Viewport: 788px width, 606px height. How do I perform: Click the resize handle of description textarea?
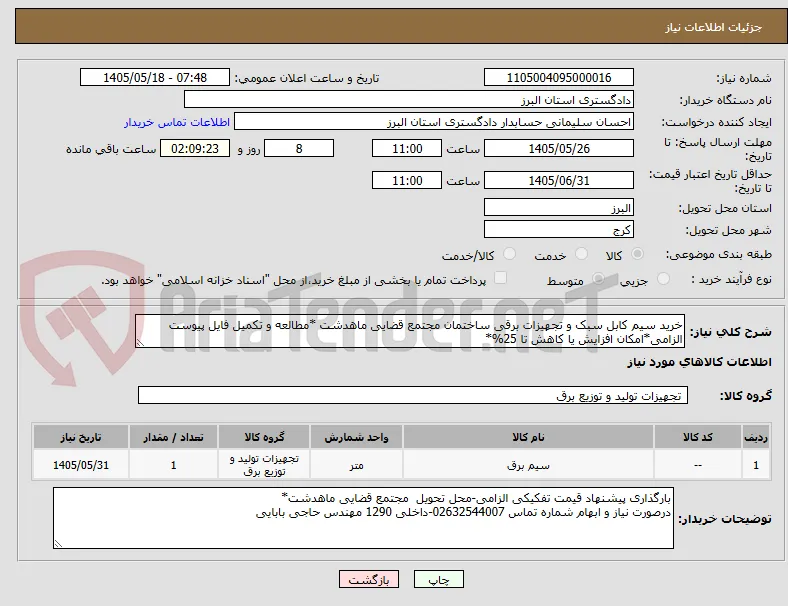[x=140, y=343]
